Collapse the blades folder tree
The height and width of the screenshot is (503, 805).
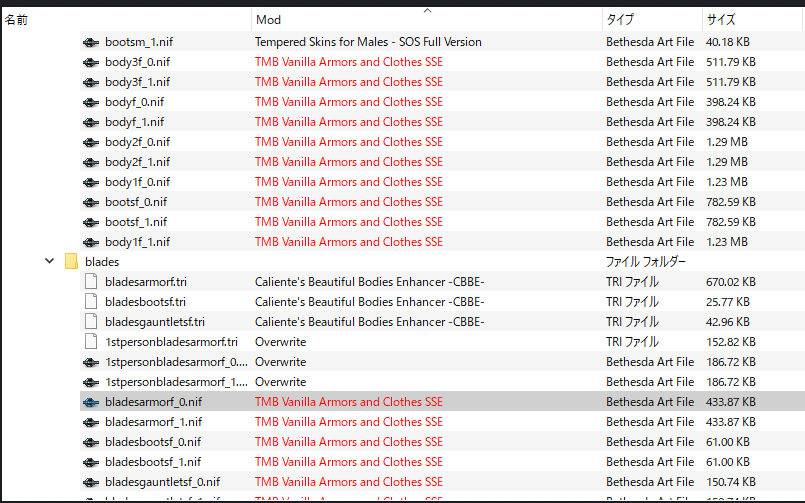tap(49, 261)
